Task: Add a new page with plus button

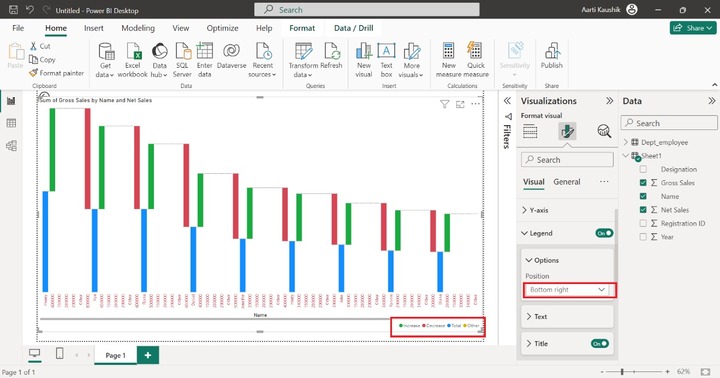Action: pos(148,355)
